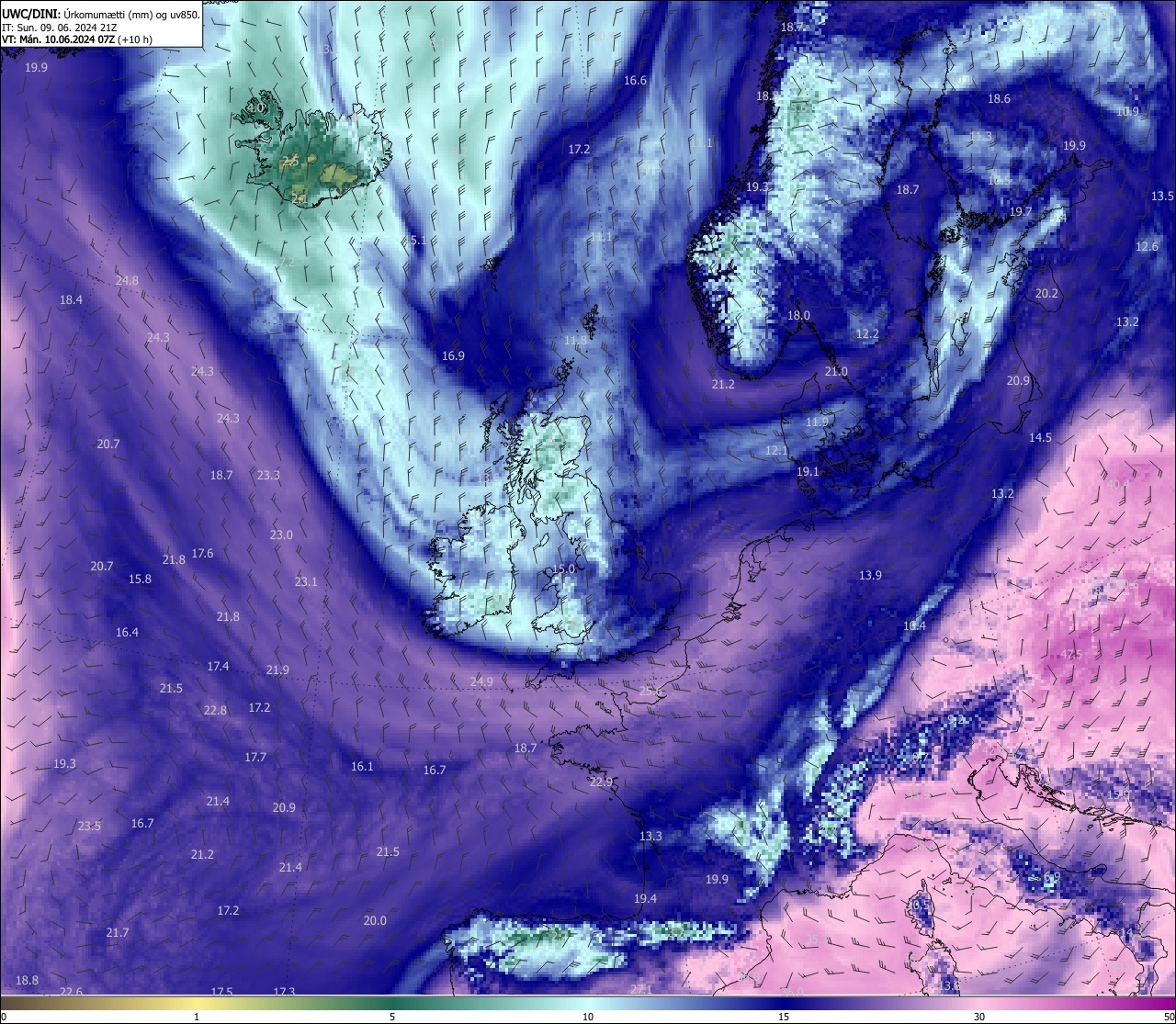Image resolution: width=1176 pixels, height=1024 pixels.
Task: Click the 17.4 value label
Action: (218, 667)
